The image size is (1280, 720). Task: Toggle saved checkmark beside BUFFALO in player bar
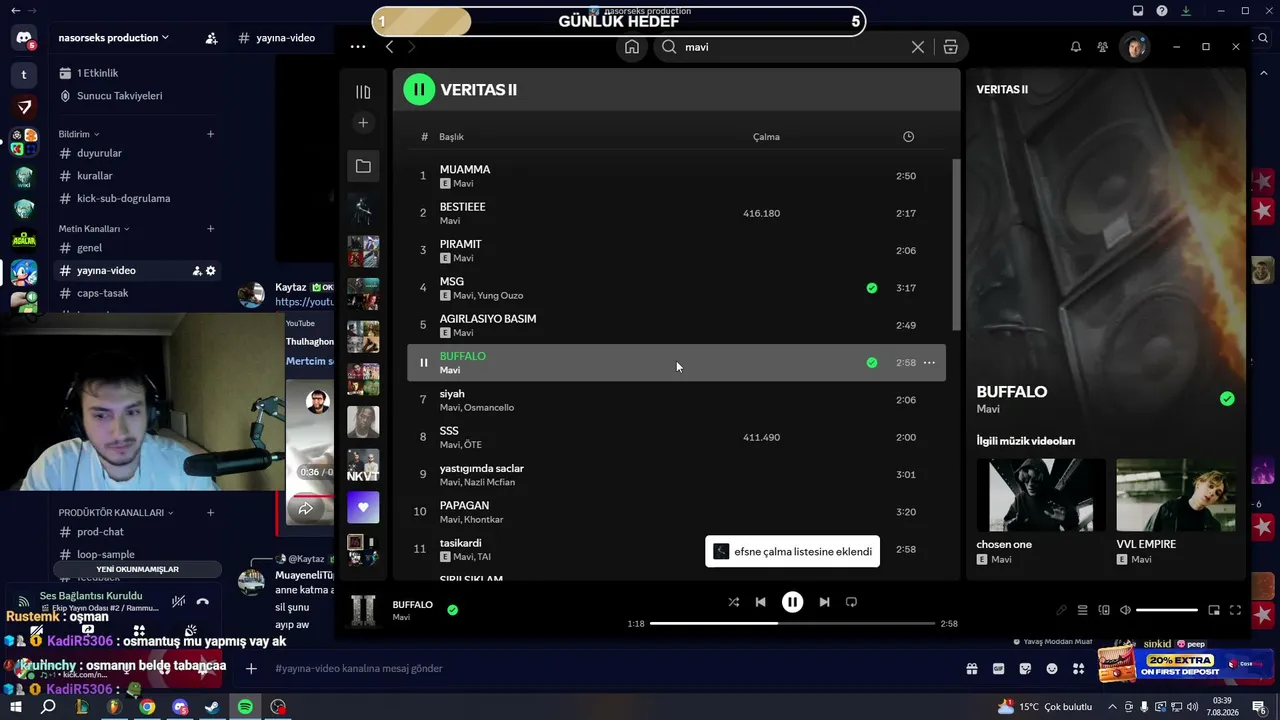click(452, 610)
